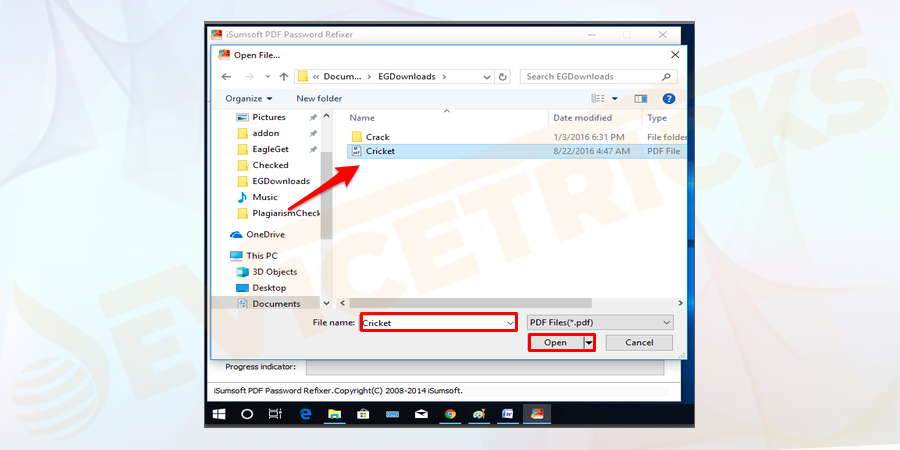Expand the Open button split arrow
This screenshot has width=900, height=450.
coord(588,343)
